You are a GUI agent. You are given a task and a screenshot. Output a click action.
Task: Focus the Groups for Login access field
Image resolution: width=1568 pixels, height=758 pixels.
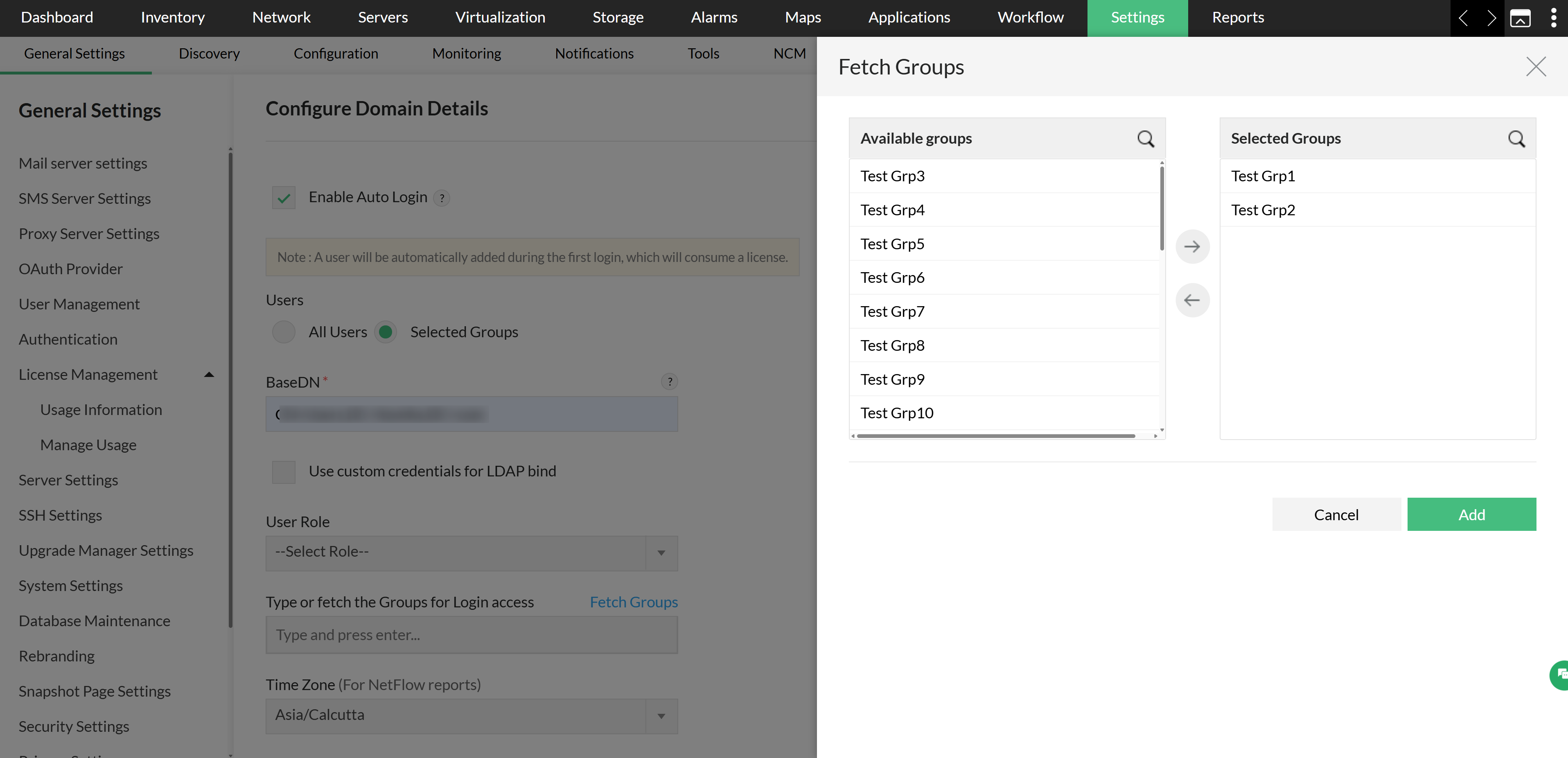(x=472, y=635)
